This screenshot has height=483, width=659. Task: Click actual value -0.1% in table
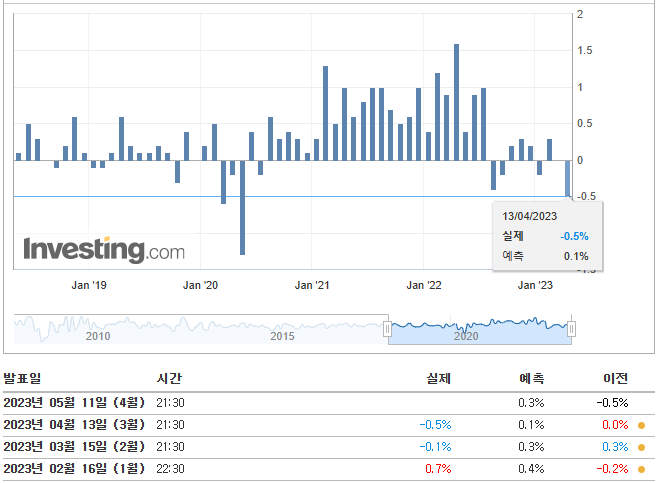pos(435,447)
